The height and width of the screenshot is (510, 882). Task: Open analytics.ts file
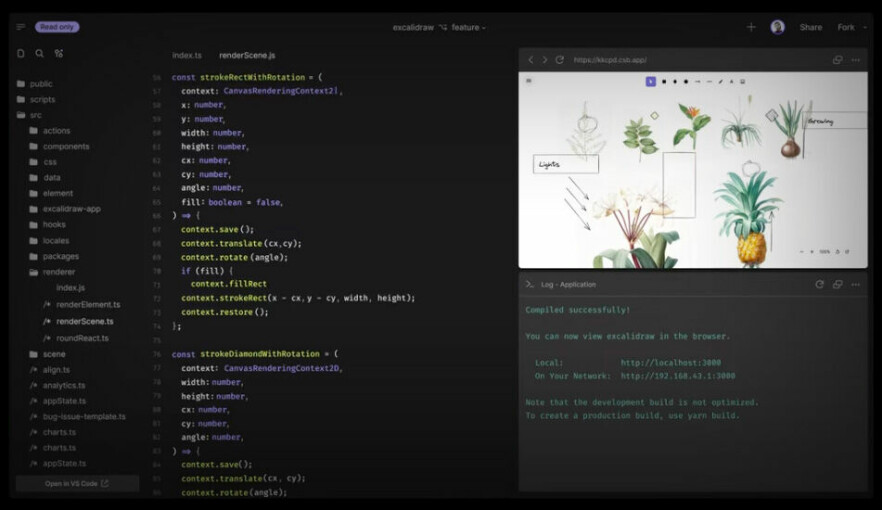(x=58, y=386)
